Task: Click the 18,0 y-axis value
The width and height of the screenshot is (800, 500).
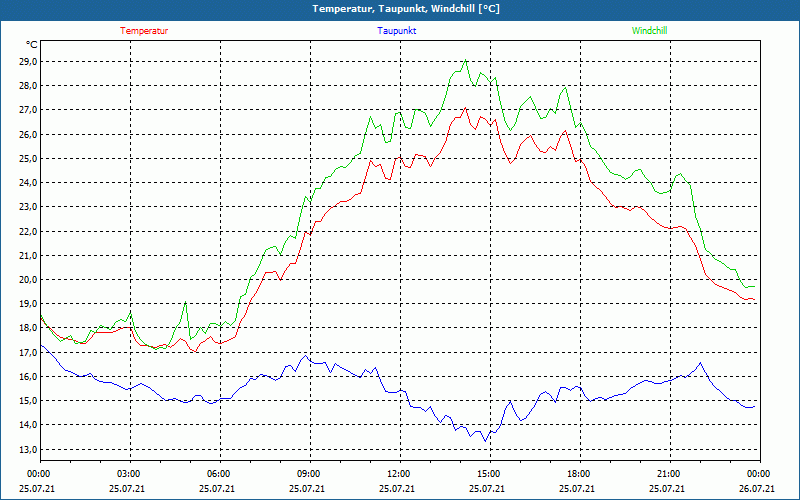Action: click(x=28, y=328)
